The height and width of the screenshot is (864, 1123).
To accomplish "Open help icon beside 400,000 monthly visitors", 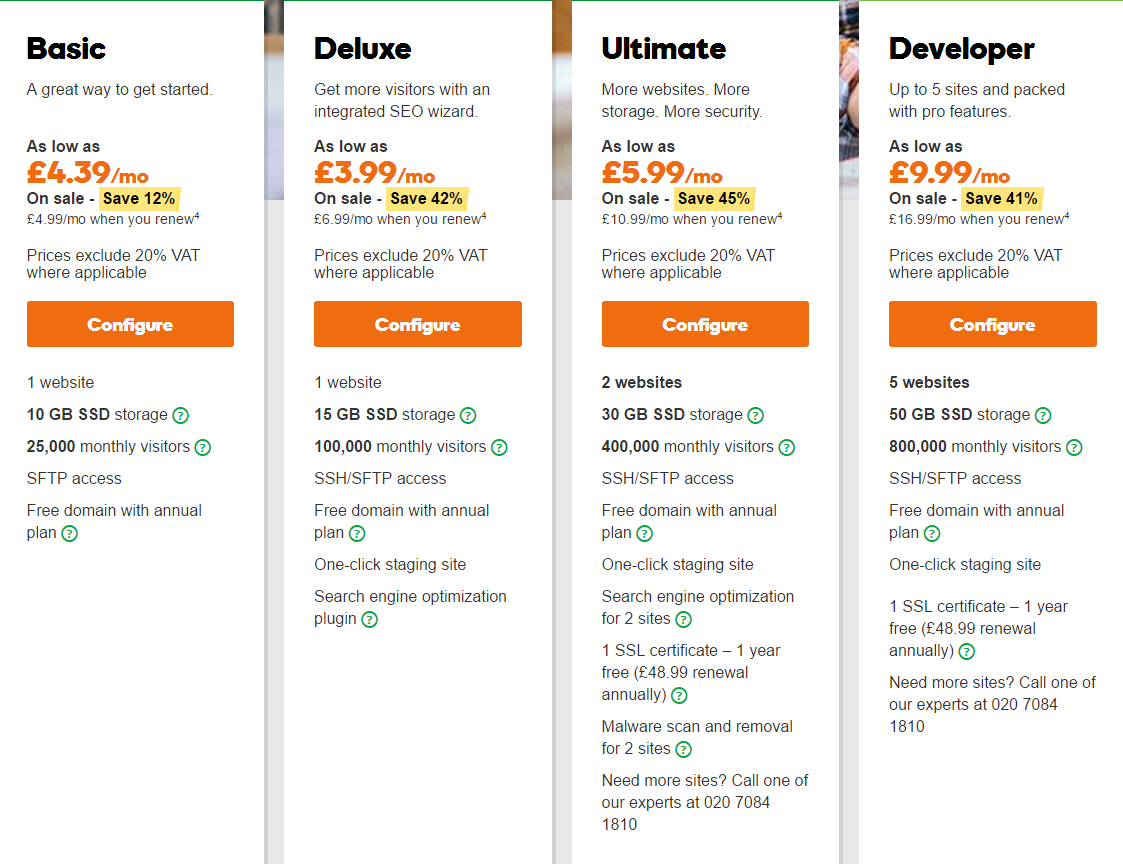I will [x=787, y=447].
